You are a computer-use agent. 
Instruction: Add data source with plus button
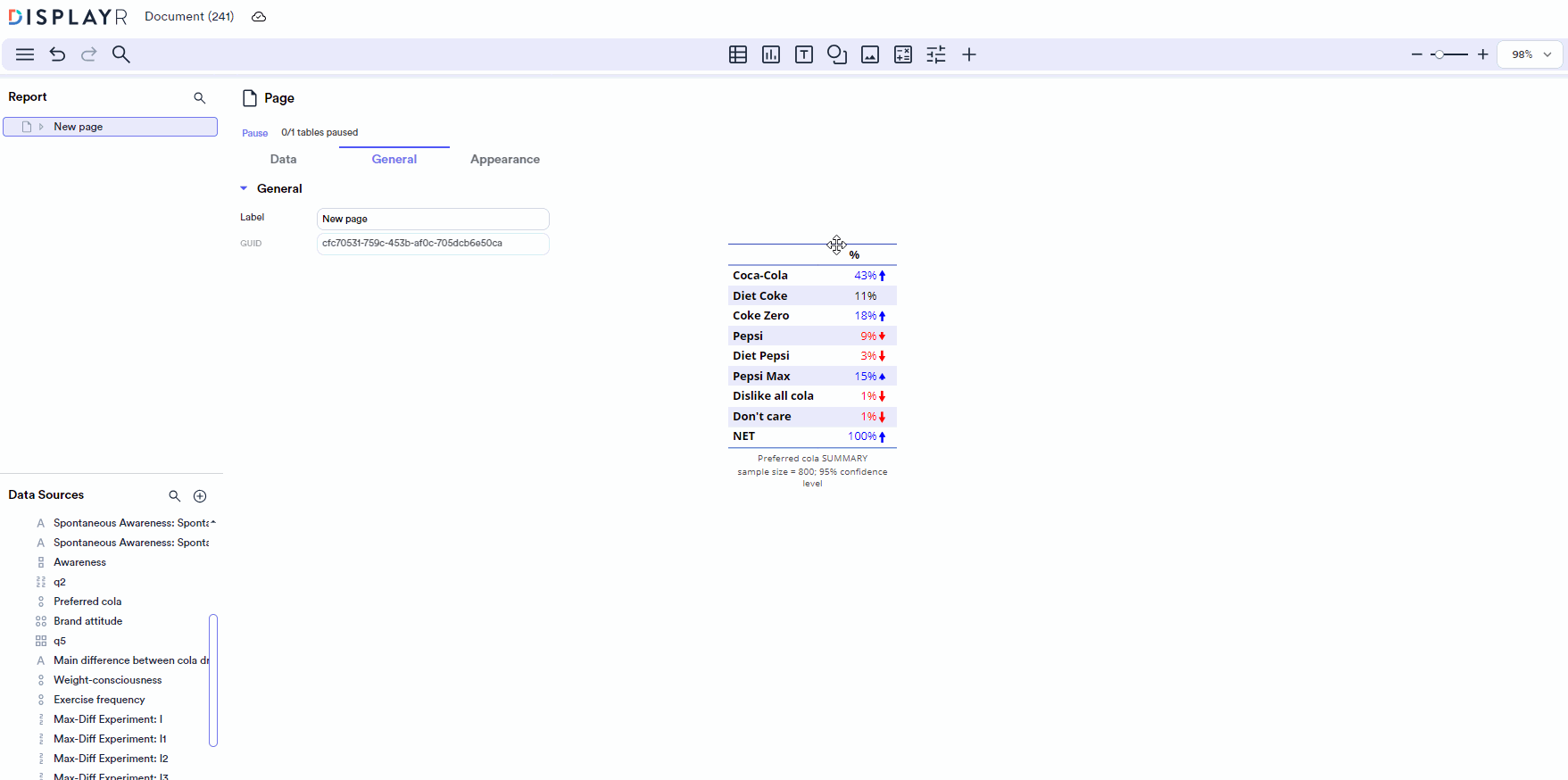(200, 496)
